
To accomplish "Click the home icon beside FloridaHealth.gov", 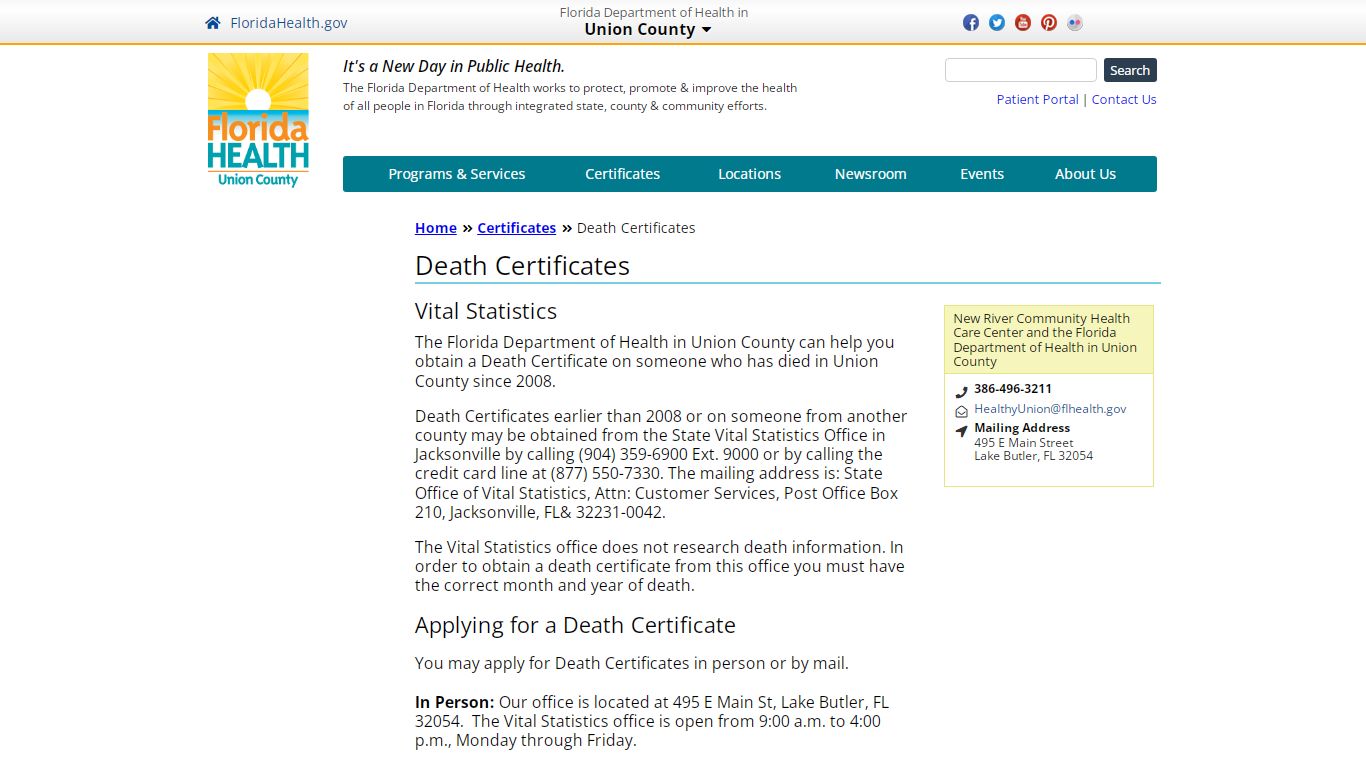I will pyautogui.click(x=212, y=23).
